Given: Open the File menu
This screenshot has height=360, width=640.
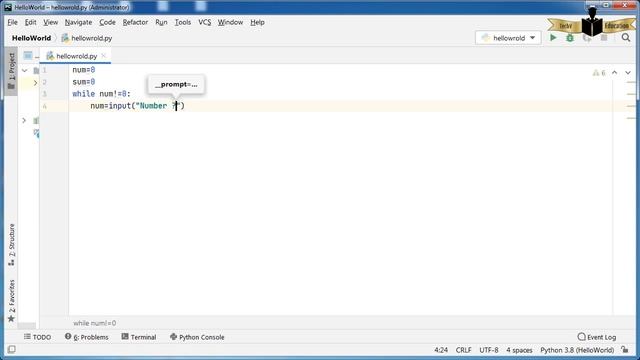Looking at the screenshot, I should tap(12, 22).
